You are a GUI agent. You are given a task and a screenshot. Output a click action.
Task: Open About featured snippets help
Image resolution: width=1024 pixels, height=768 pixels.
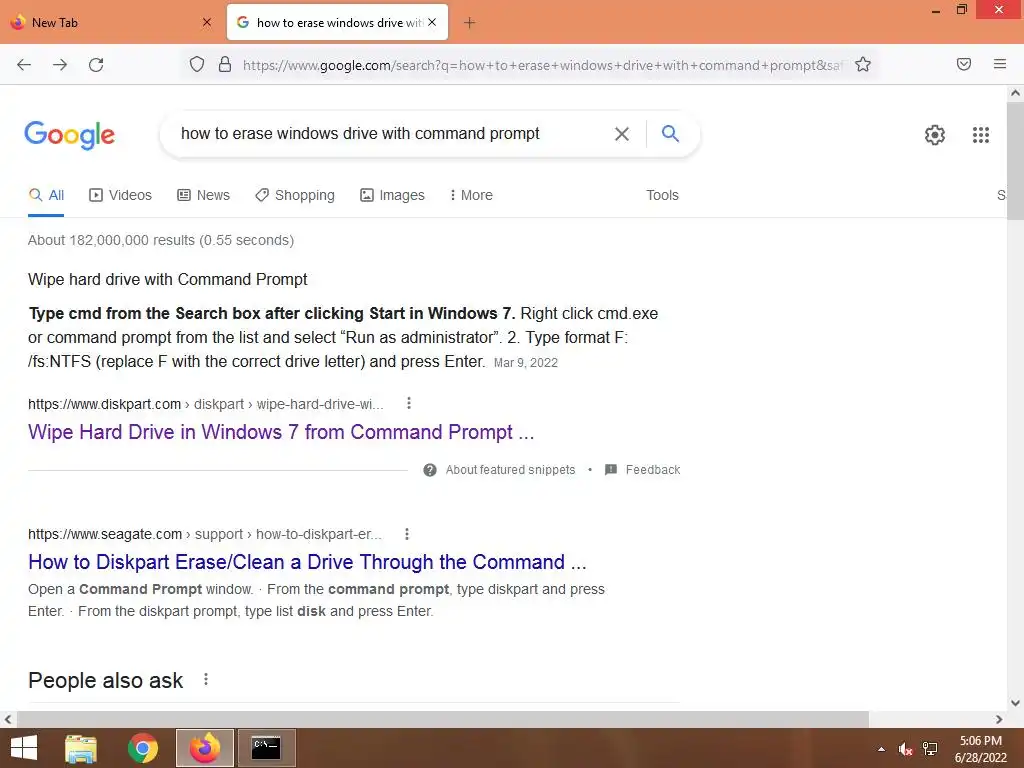coord(500,470)
